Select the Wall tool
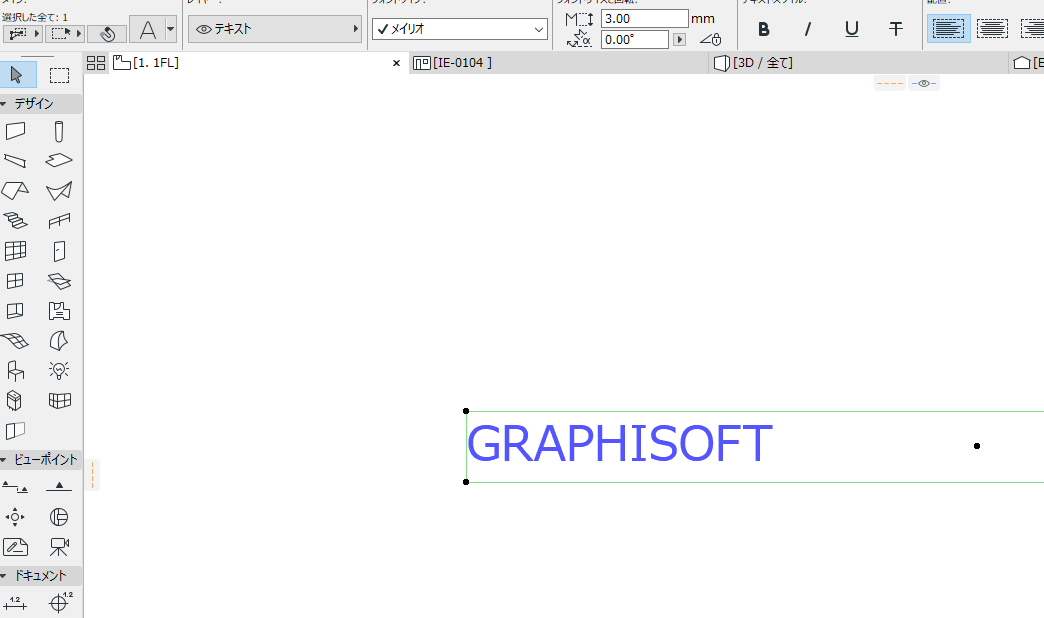Viewport: 1044px width, 618px height. [15, 131]
